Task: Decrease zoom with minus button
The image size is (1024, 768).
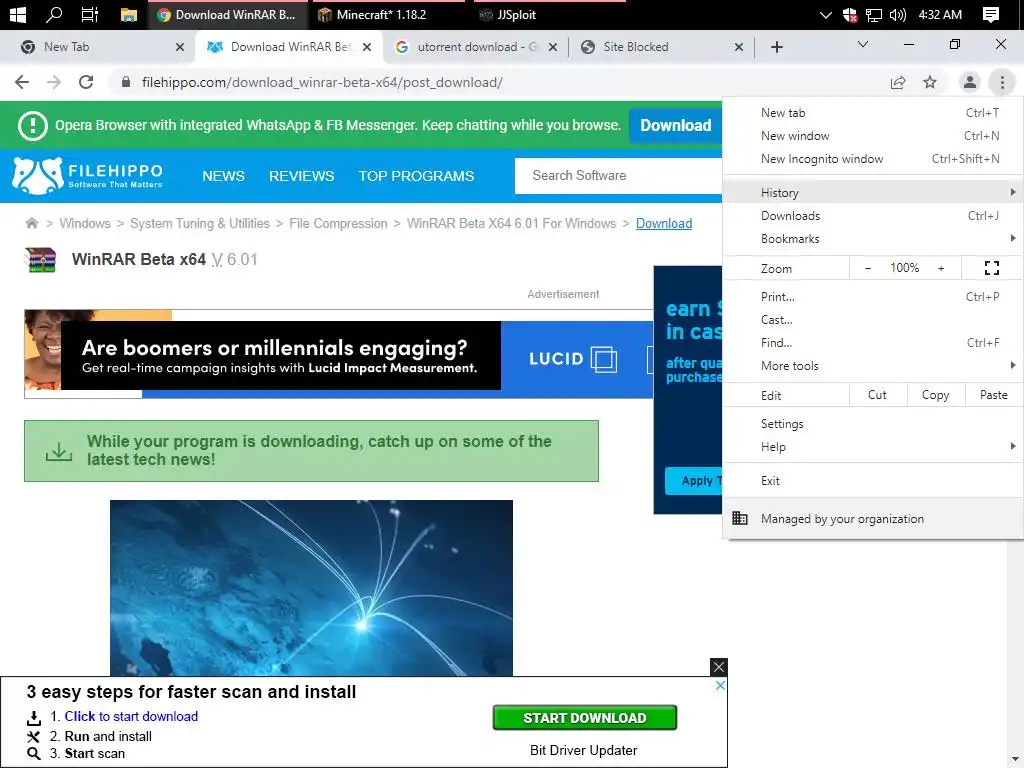Action: (868, 268)
